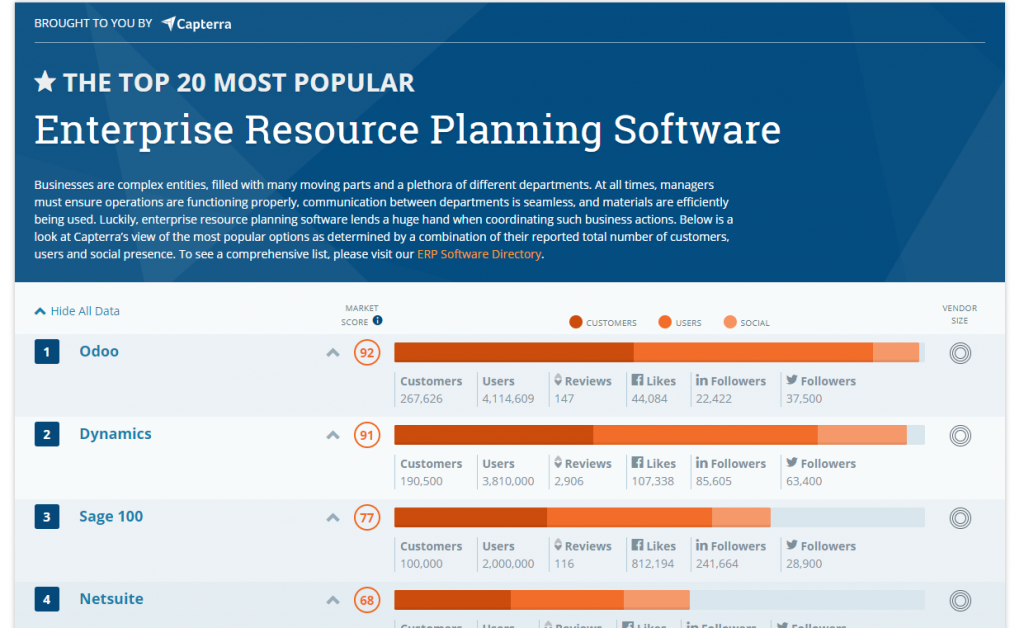Click the vendor size icon for Odoo
Viewport: 1024px width, 628px height.
point(960,353)
